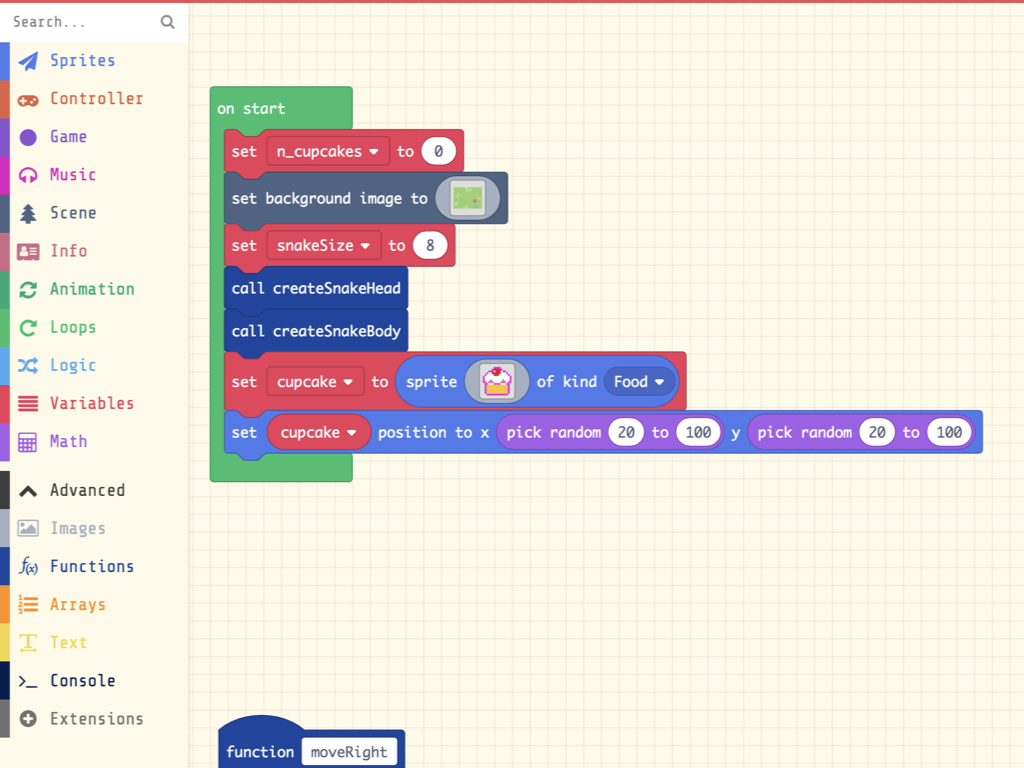
Task: Click the snakeSize value 8 field
Action: point(430,246)
